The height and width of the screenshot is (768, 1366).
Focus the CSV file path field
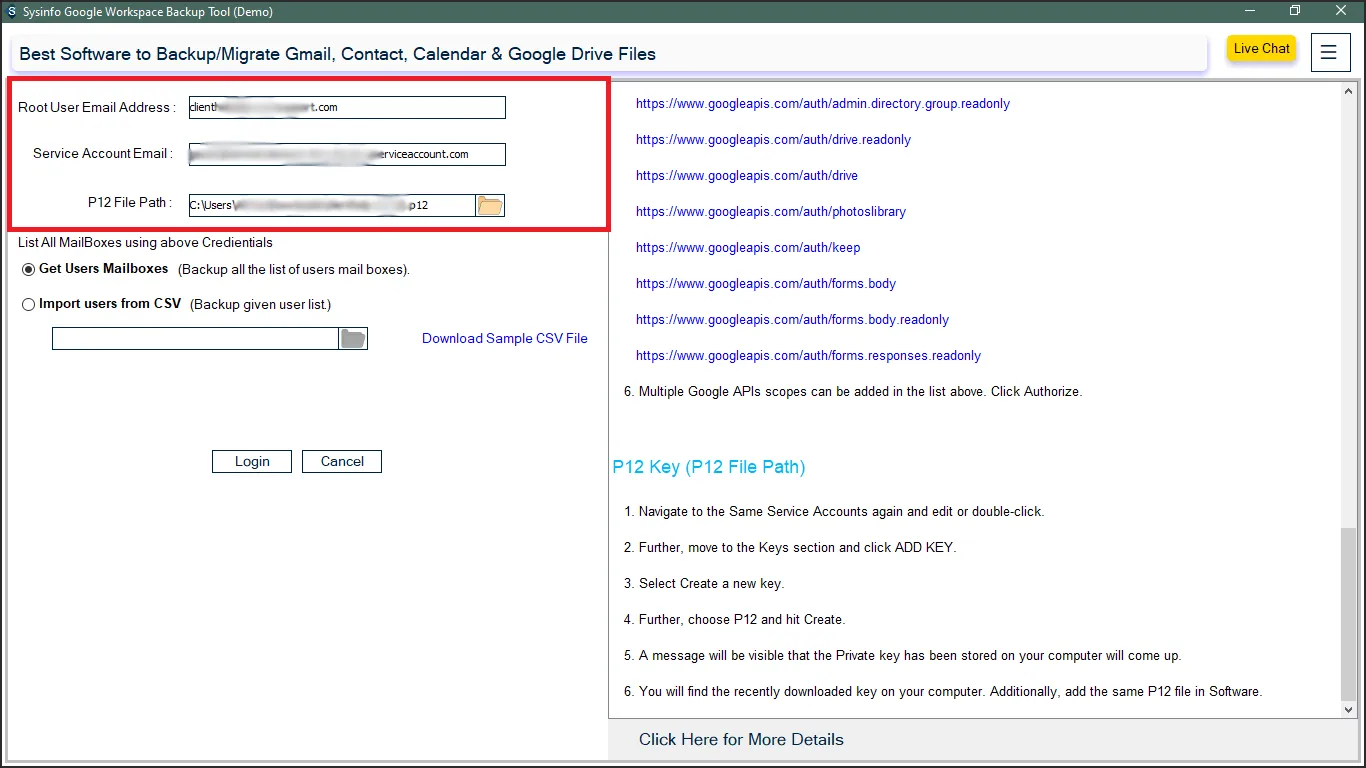[196, 339]
